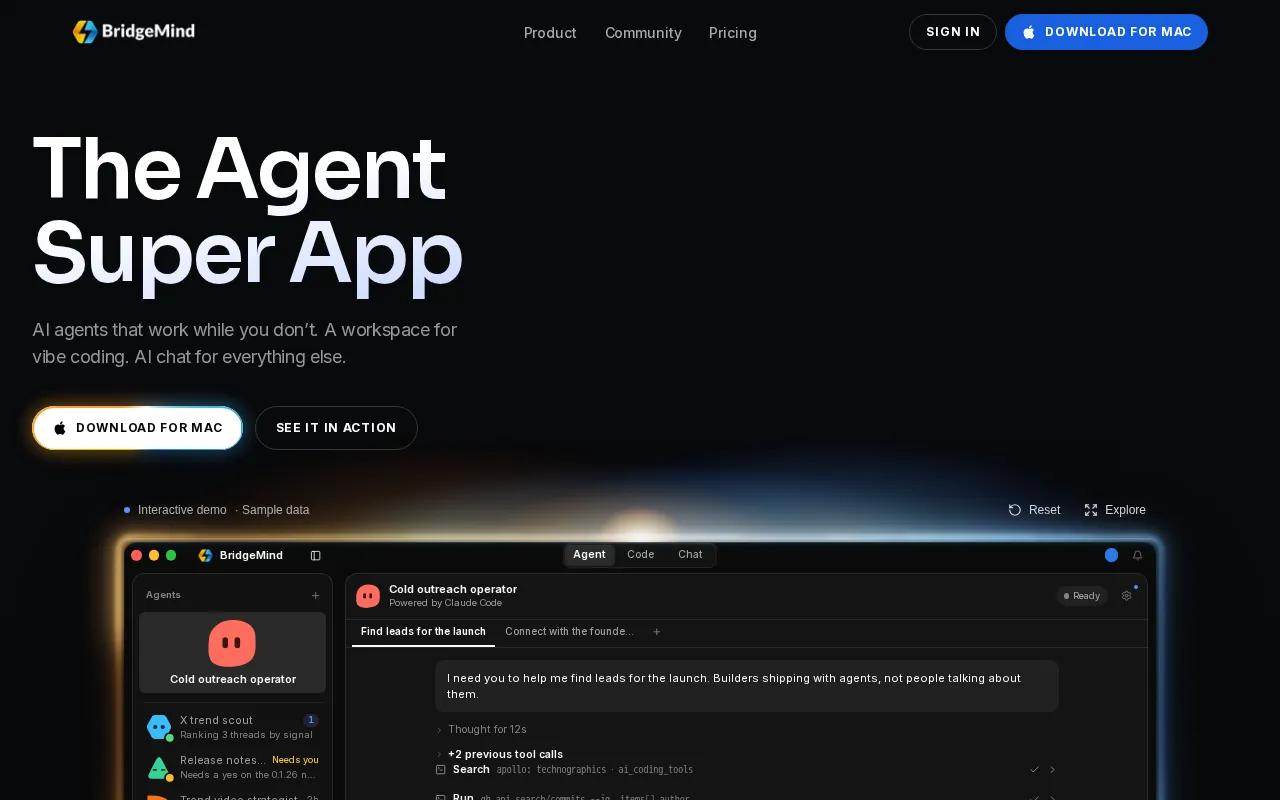Click the X trend scout unread badge 1
The image size is (1280, 800).
click(x=311, y=720)
